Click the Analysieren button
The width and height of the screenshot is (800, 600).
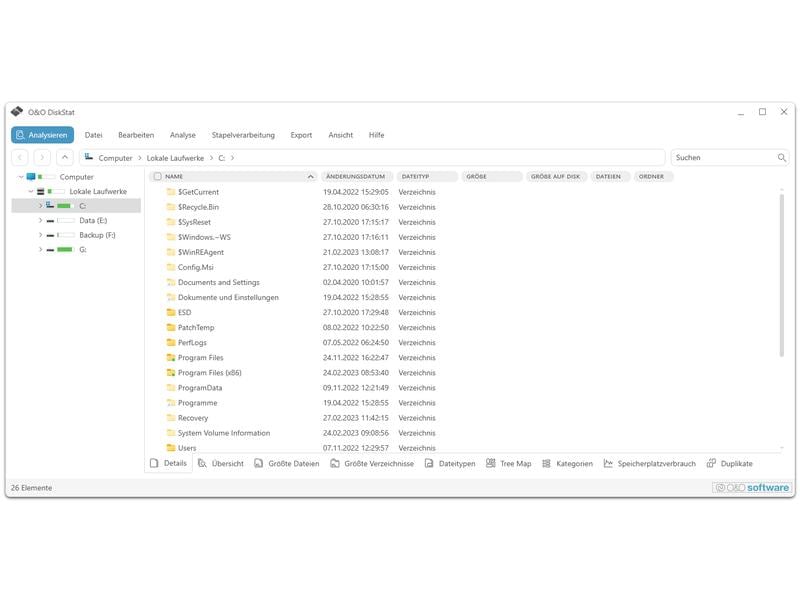[42, 135]
